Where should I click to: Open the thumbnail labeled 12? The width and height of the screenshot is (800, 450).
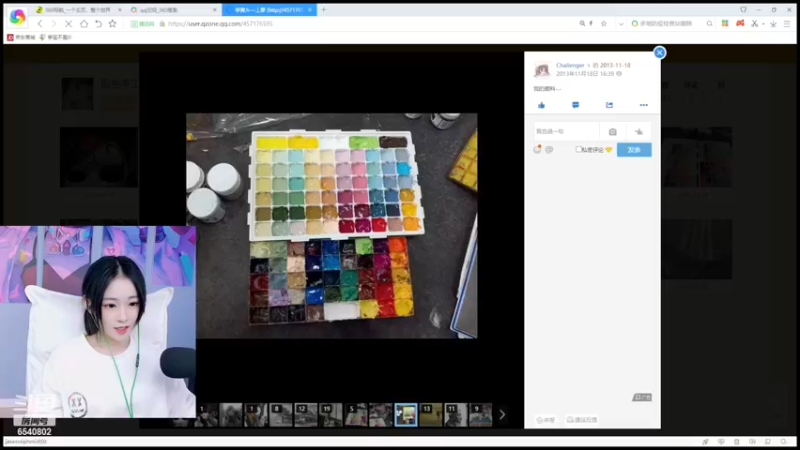[306, 415]
